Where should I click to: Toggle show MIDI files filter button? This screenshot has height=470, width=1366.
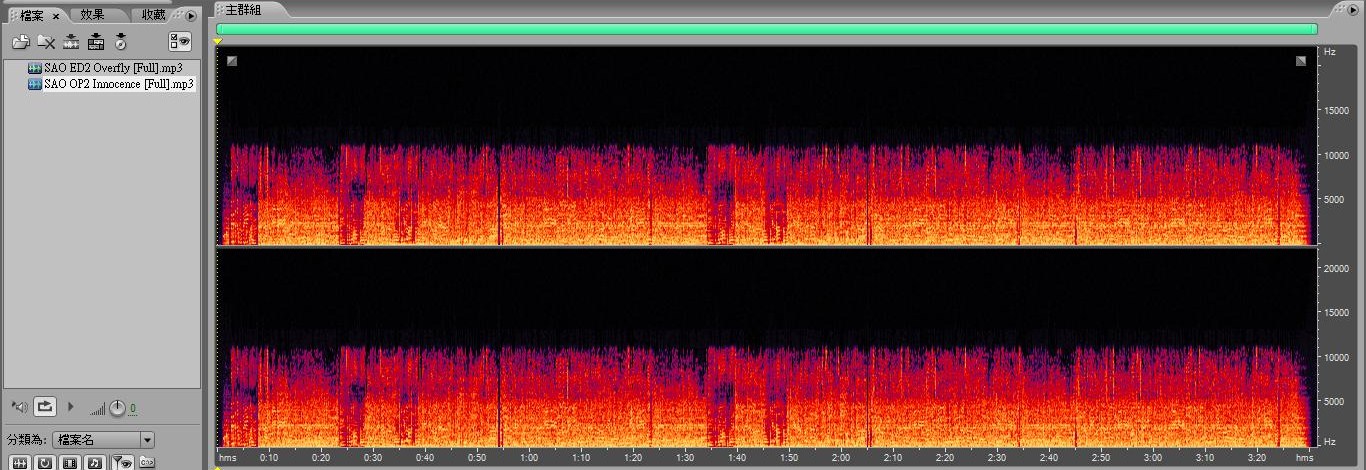[x=94, y=462]
